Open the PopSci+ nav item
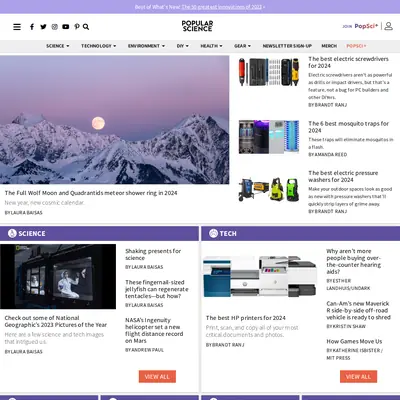This screenshot has width=400, height=400. (x=356, y=46)
